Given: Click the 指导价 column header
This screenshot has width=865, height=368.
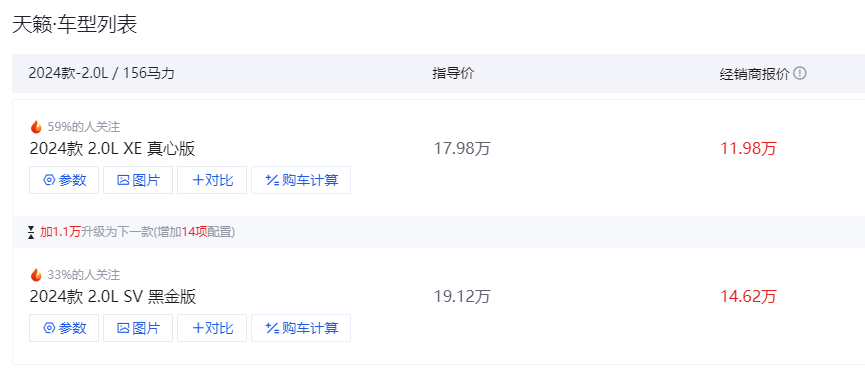Looking at the screenshot, I should tap(453, 73).
